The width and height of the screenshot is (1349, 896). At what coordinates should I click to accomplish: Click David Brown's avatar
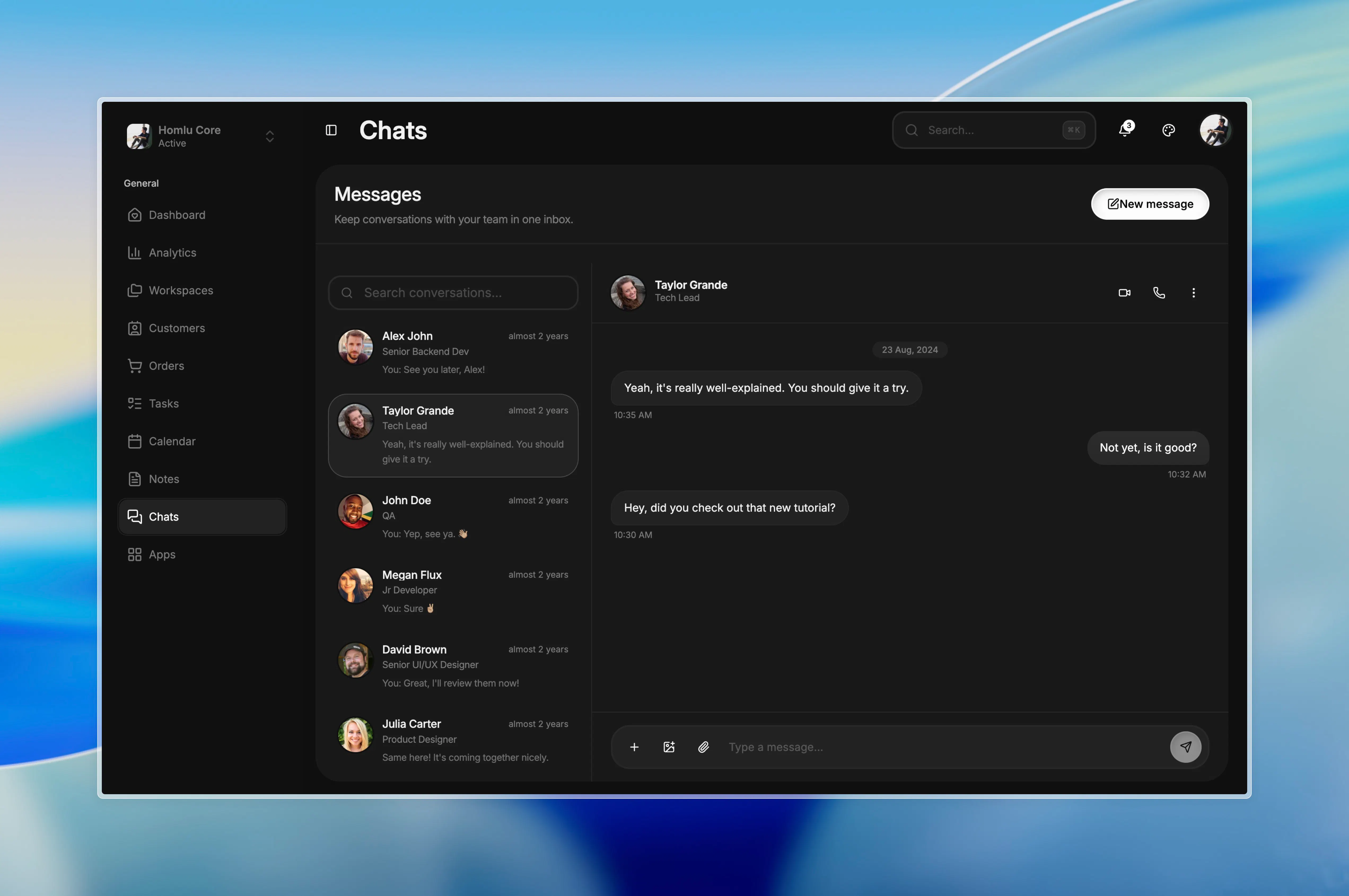[355, 660]
